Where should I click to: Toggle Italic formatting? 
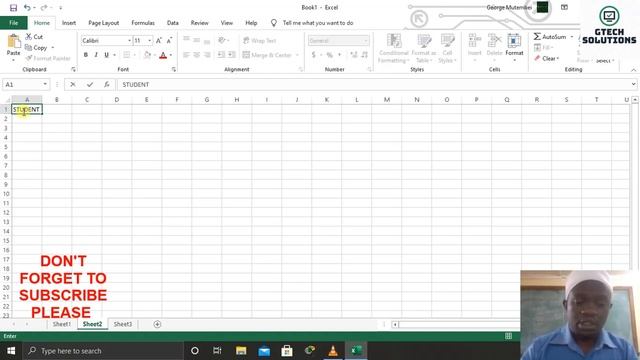96,55
